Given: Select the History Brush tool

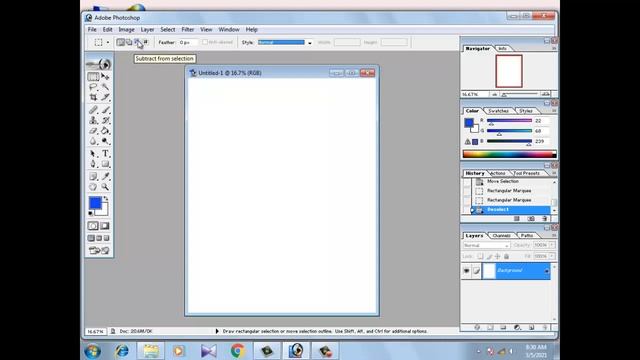Looking at the screenshot, I should 105,120.
